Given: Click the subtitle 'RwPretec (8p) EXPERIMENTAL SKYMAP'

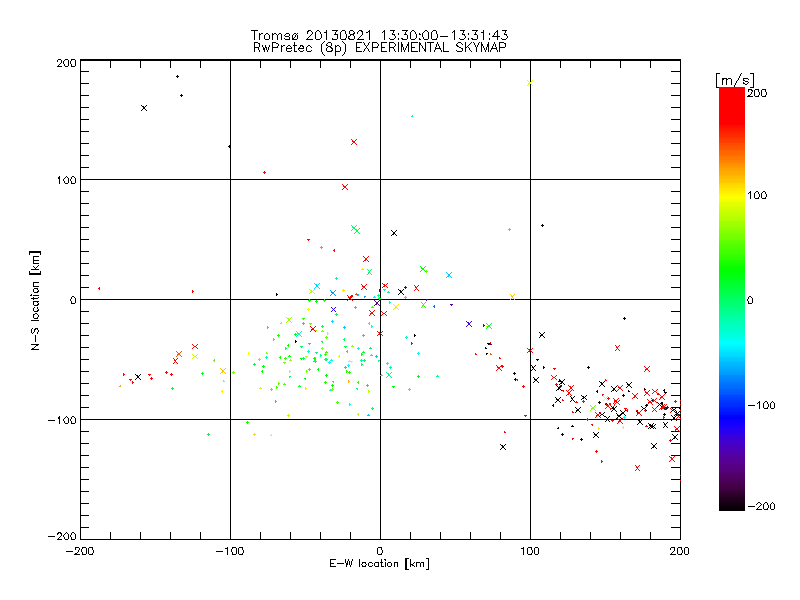Looking at the screenshot, I should [380, 48].
